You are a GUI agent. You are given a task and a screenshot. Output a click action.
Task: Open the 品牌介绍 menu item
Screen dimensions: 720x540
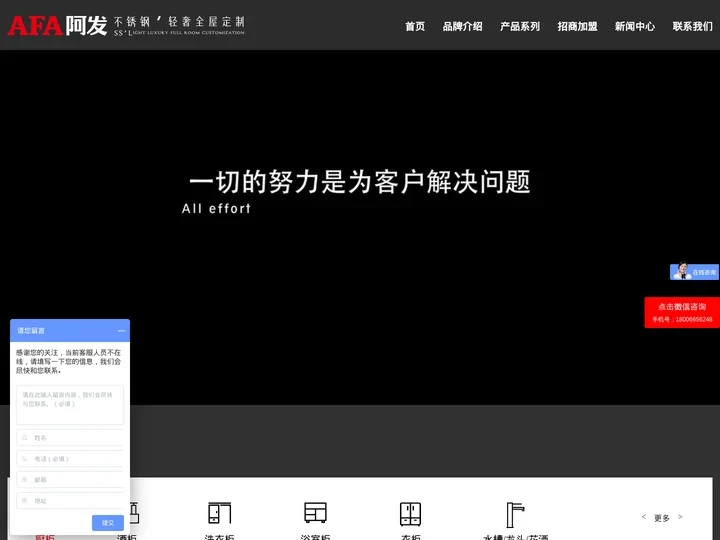[x=462, y=26]
